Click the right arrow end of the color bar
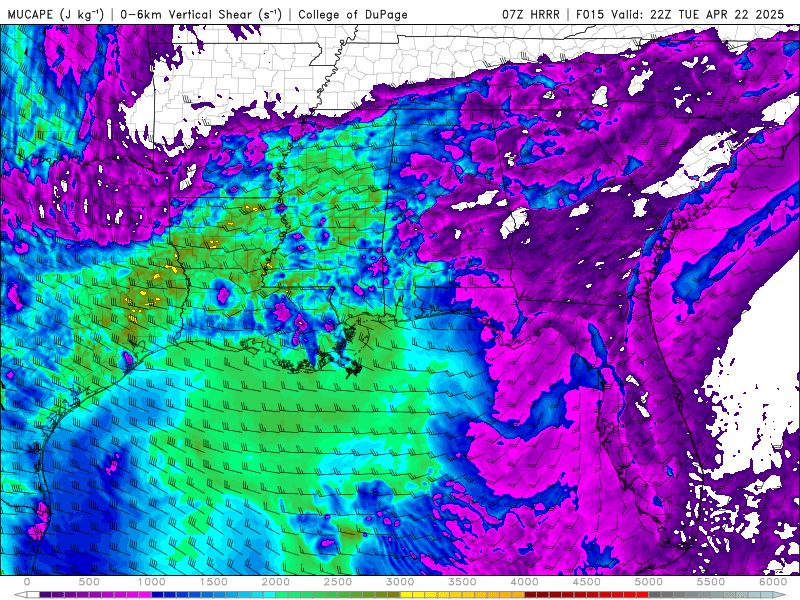This screenshot has height=600, width=800. pyautogui.click(x=780, y=594)
